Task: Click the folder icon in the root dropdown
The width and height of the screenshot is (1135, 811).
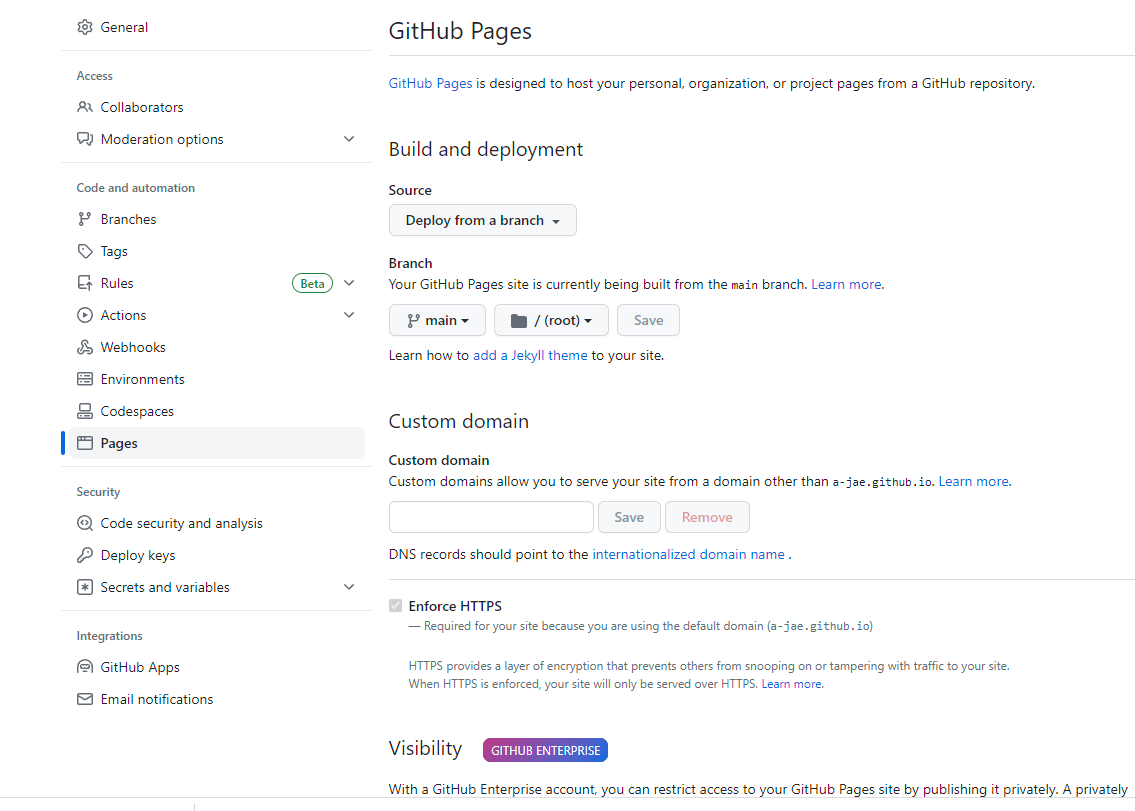Action: pos(519,321)
